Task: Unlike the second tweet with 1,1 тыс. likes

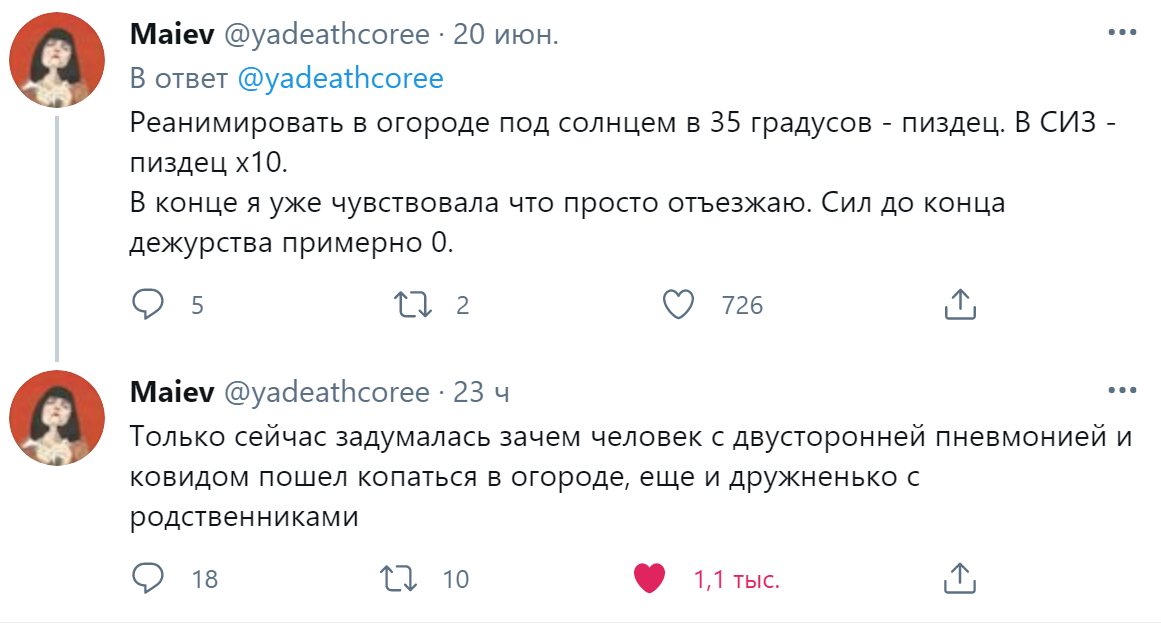Action: pyautogui.click(x=650, y=577)
